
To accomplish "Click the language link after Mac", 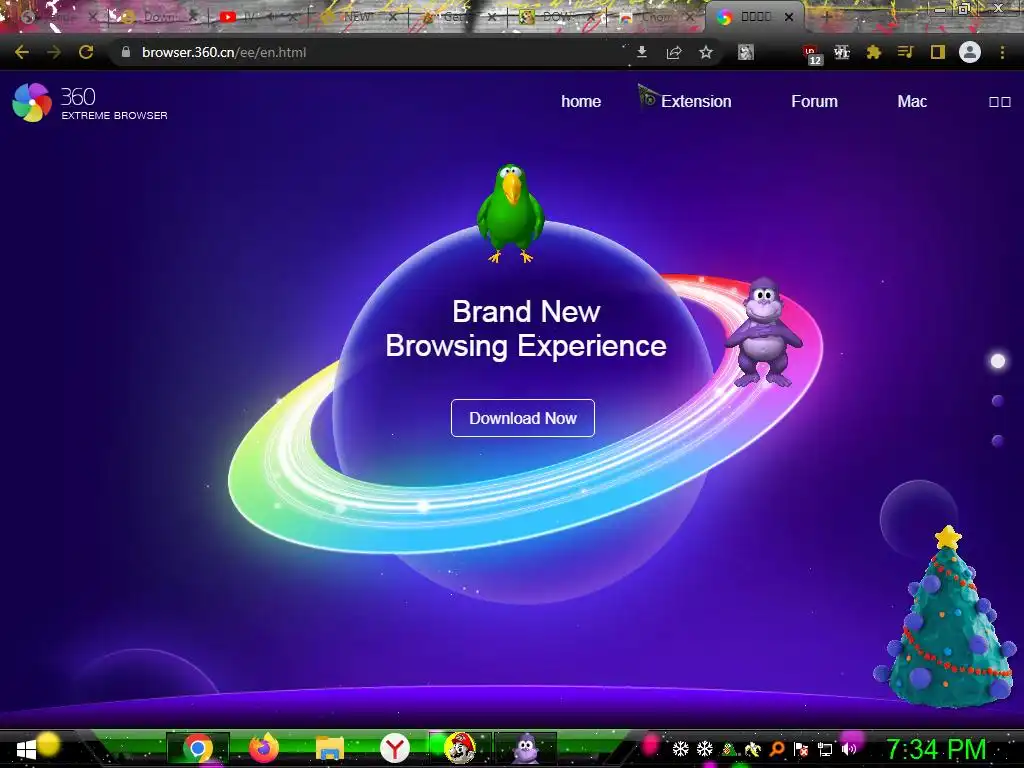I will [x=1000, y=102].
